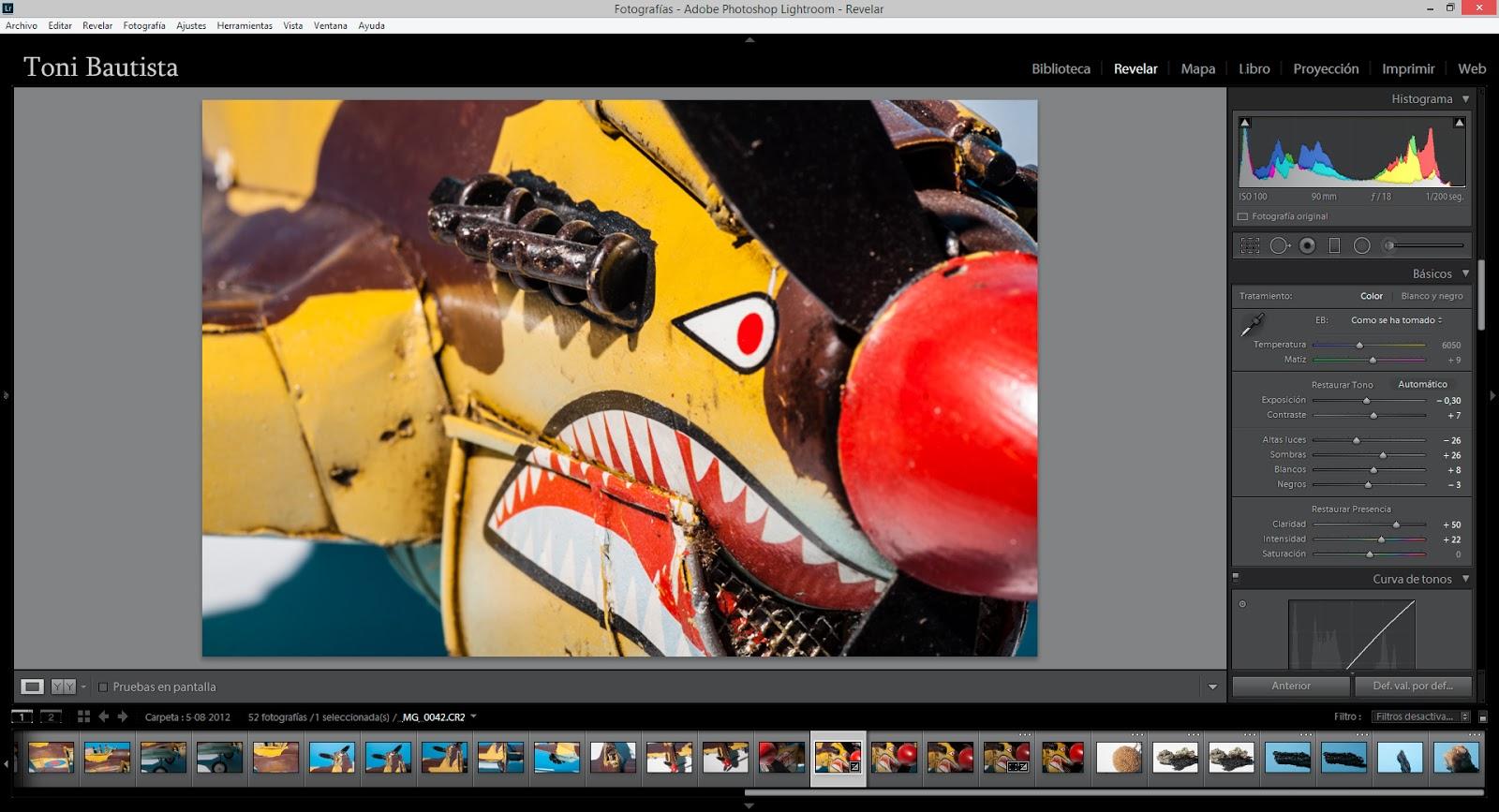Adjust the Temperatura slider handle

1359,345
